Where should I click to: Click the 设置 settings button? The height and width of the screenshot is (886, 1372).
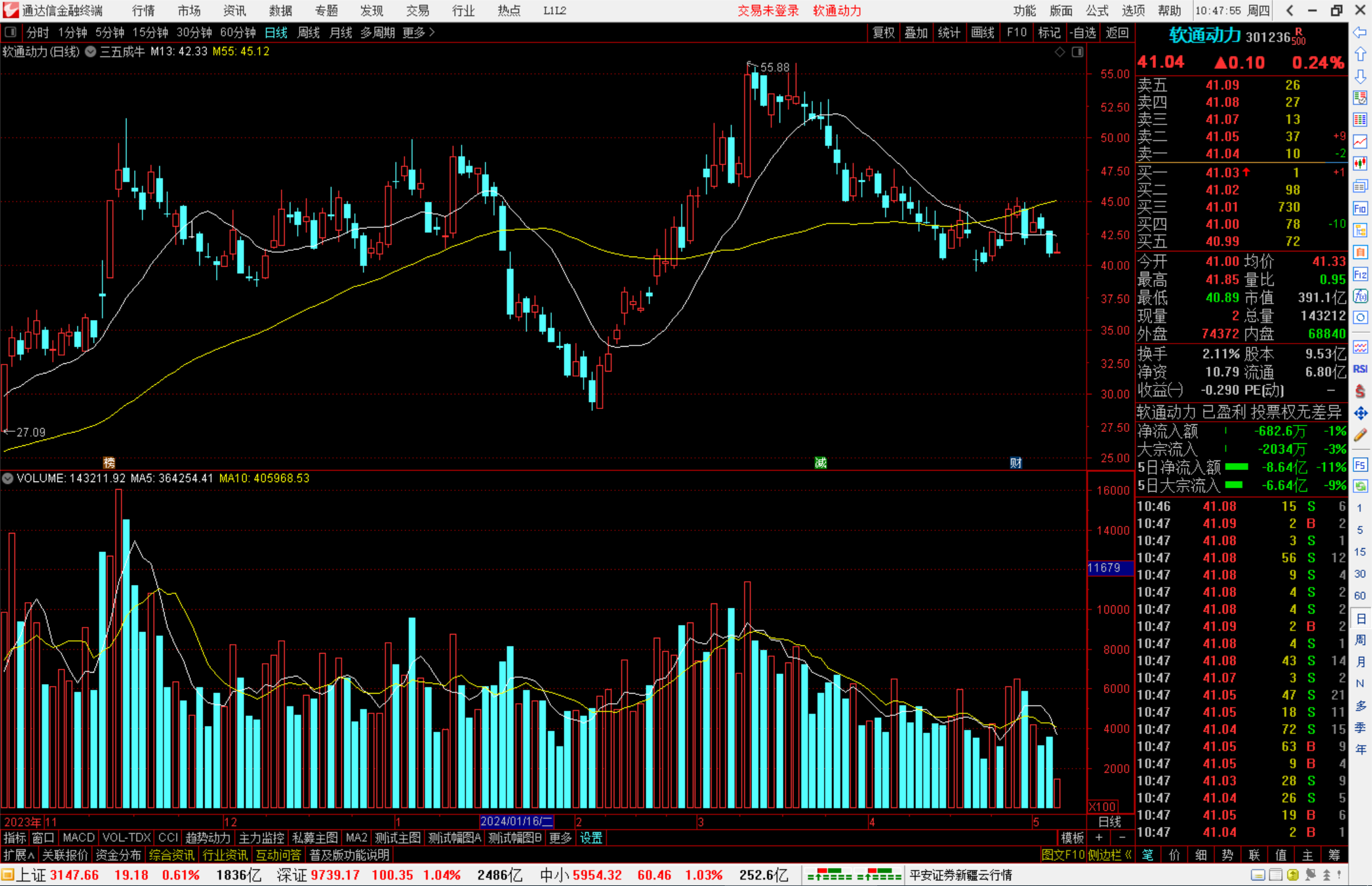coord(591,838)
